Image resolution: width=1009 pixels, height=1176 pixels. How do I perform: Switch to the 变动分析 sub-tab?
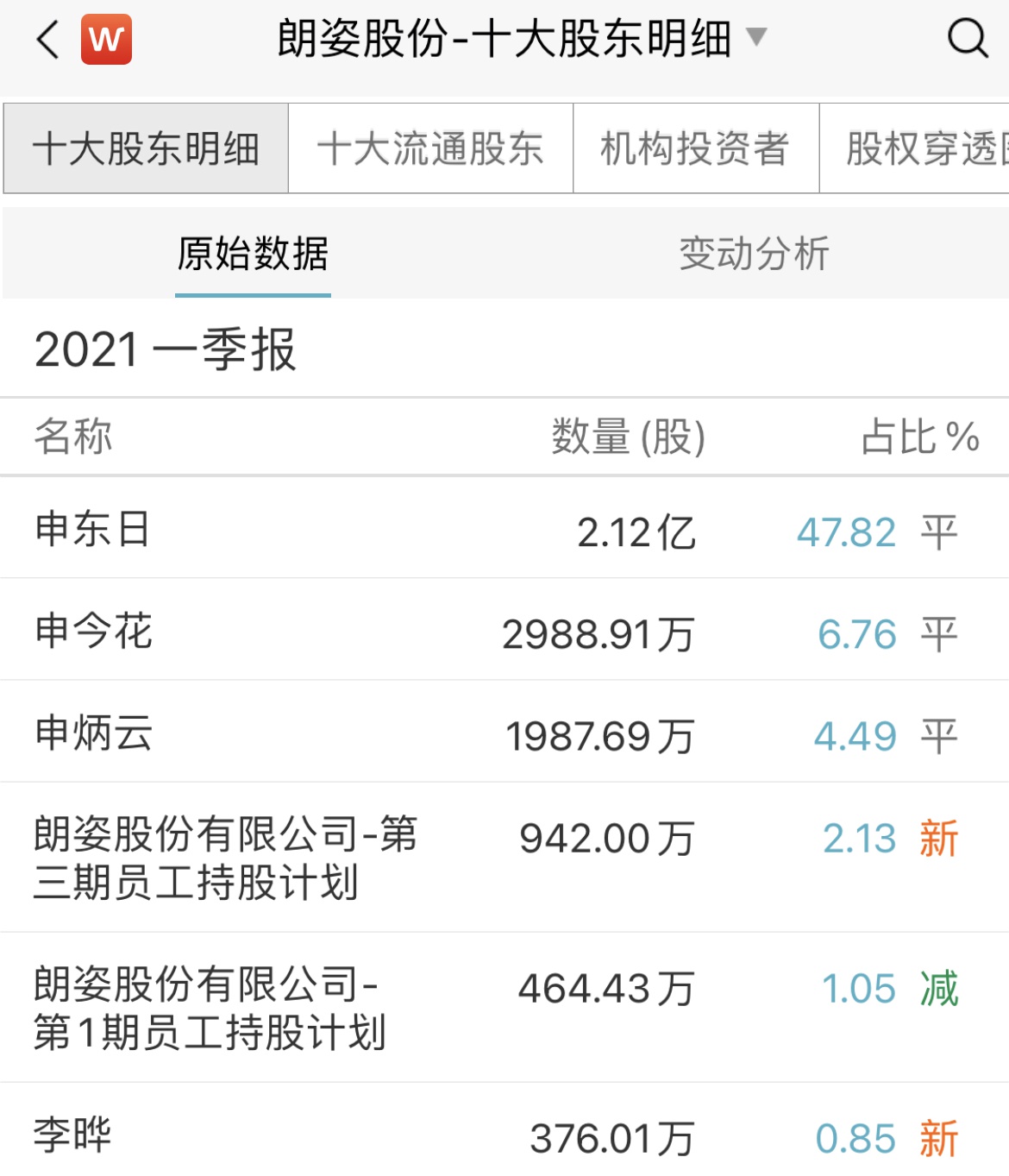(x=754, y=254)
